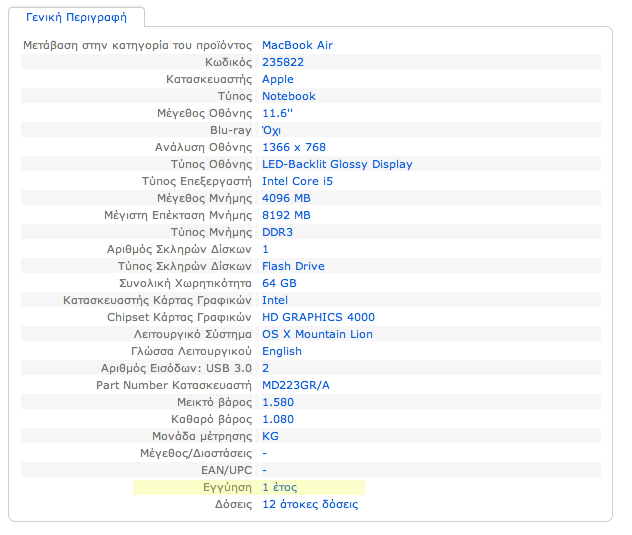Screen dimensions: 632x535
Task: Click the Ανάλυση Οθόνης label
Action: pos(204,147)
